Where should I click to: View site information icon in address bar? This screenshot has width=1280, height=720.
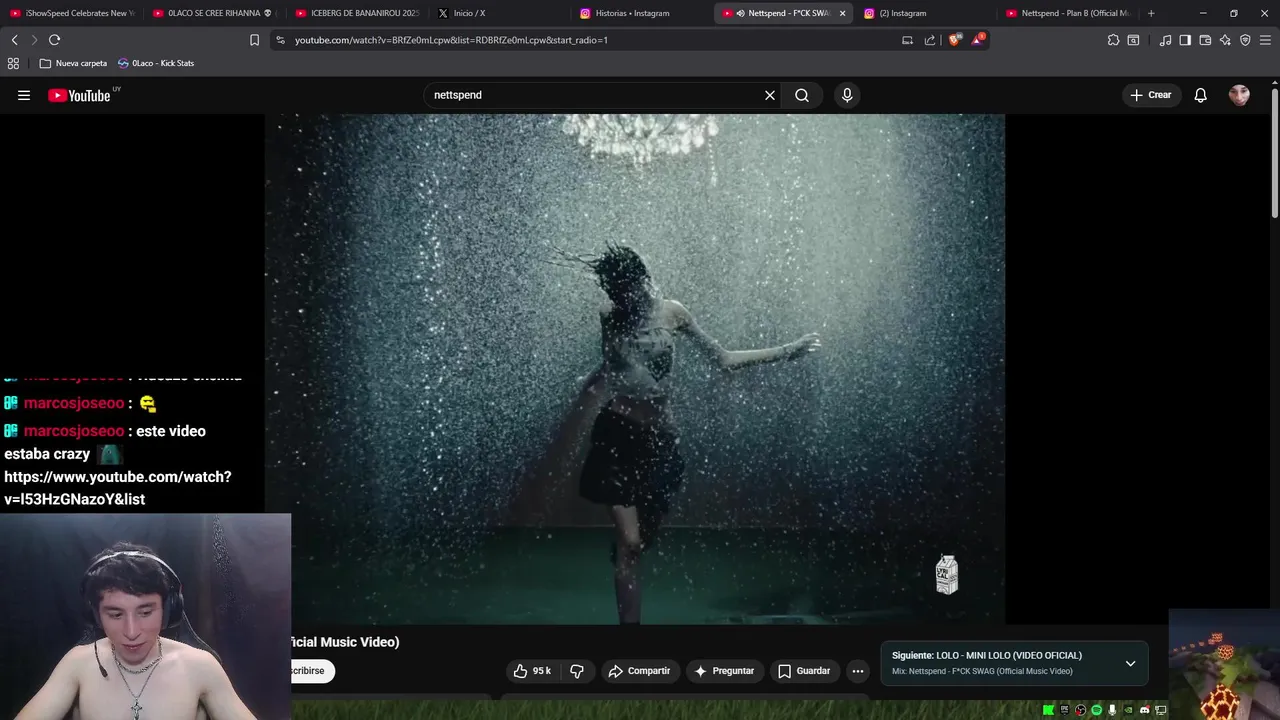(x=281, y=40)
